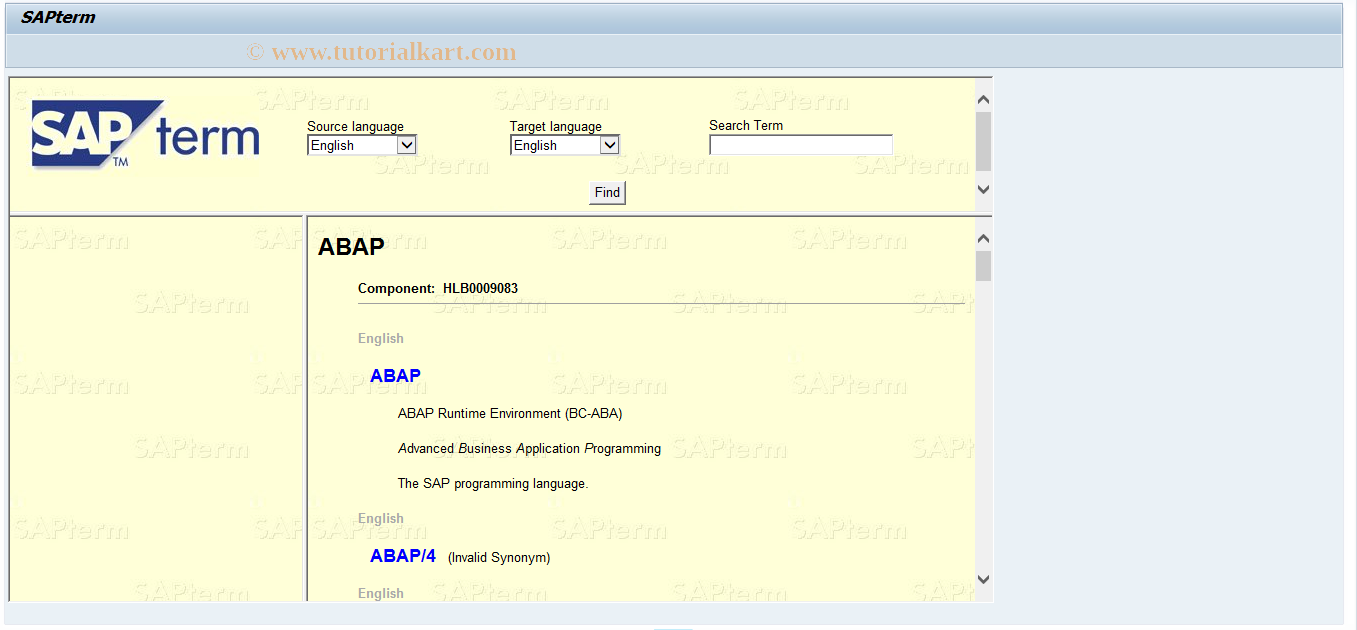
Task: Open the blue ABAP term link
Action: 395,376
